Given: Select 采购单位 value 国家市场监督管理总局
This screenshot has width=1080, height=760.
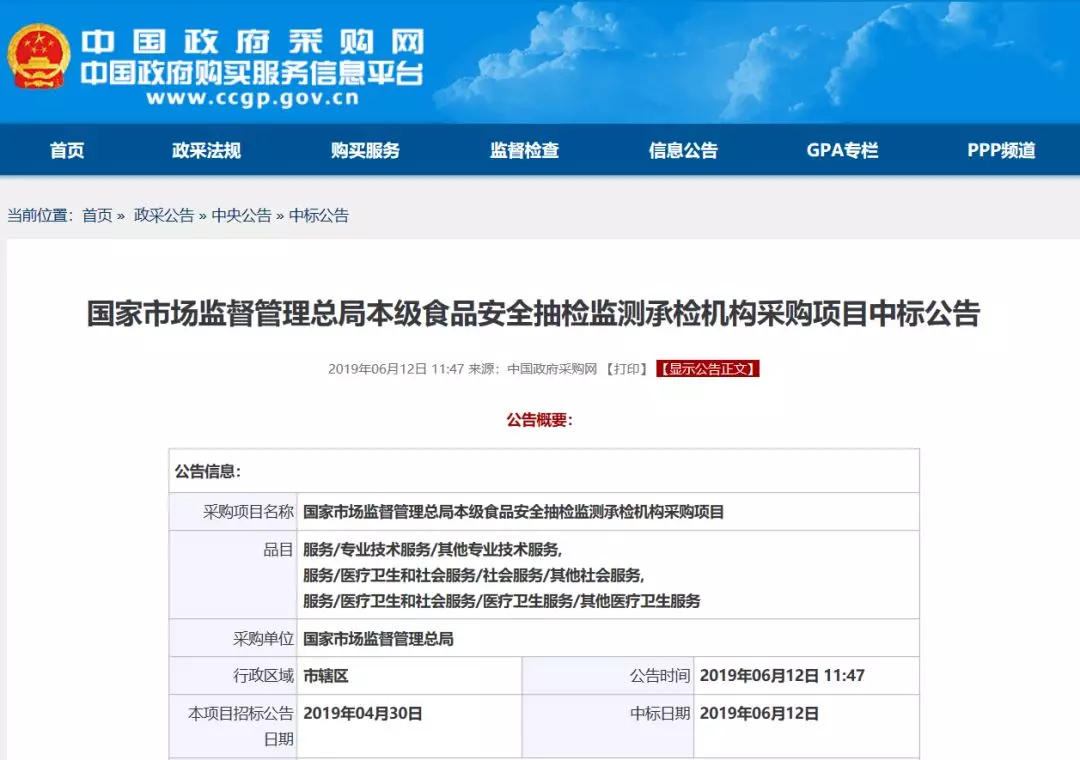Looking at the screenshot, I should (378, 639).
